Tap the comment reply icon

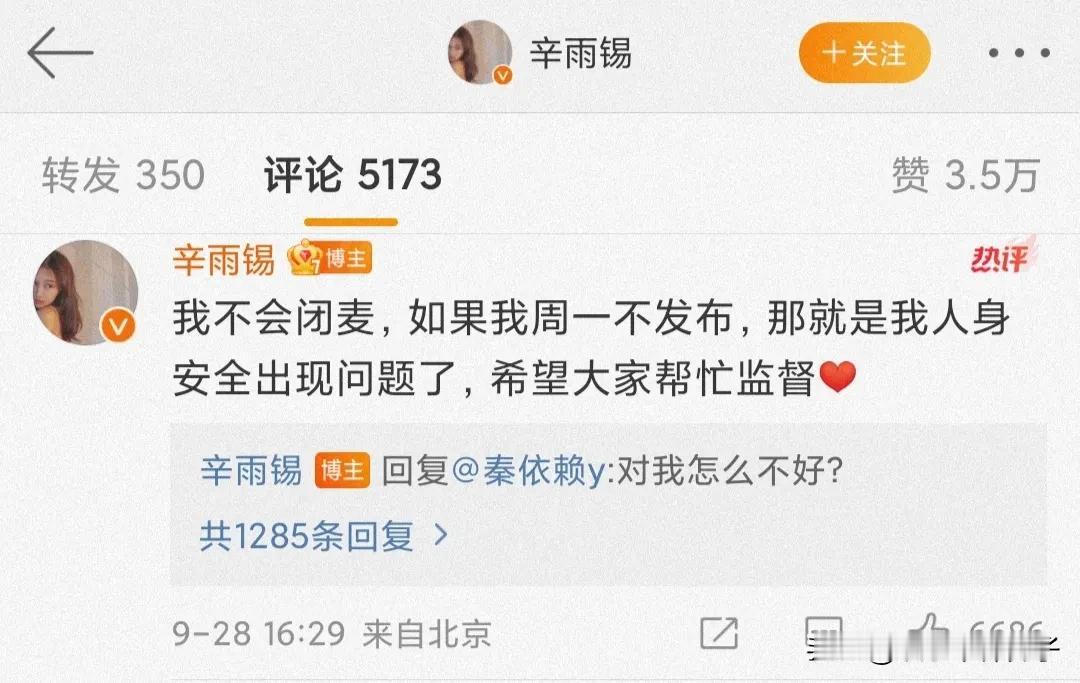824,634
